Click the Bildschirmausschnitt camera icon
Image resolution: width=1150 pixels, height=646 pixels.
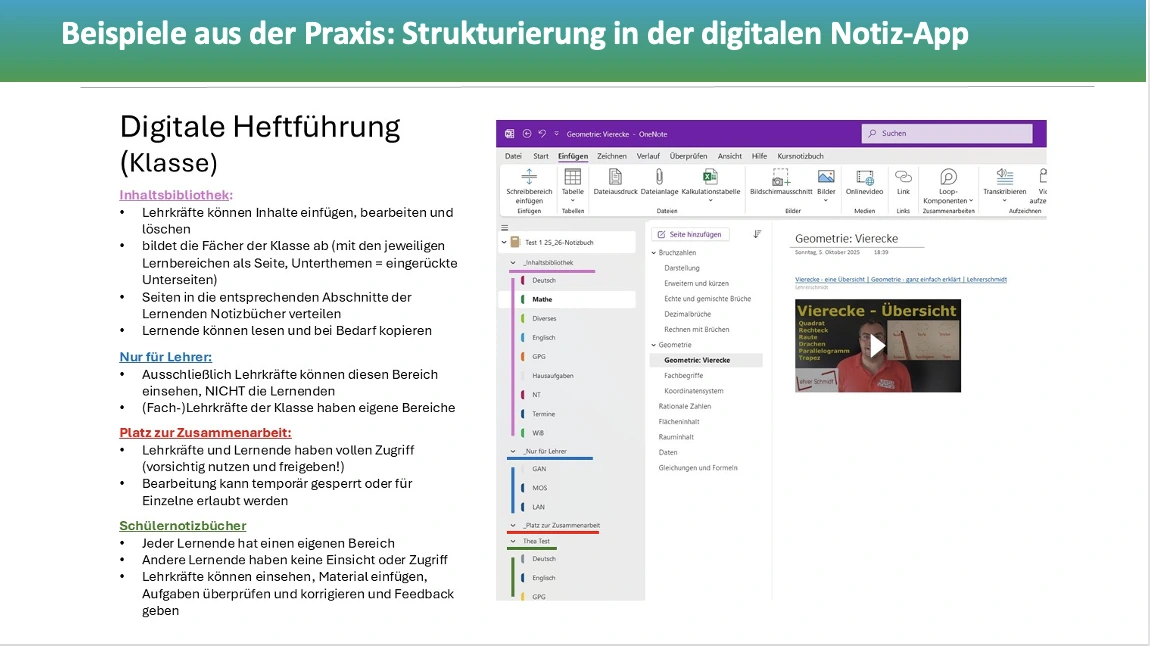(x=781, y=177)
